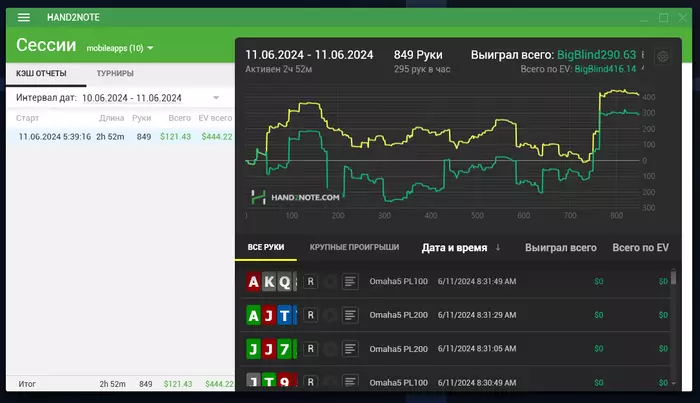The image size is (700, 403).
Task: Open the hamburger main menu
Action: coord(24,17)
